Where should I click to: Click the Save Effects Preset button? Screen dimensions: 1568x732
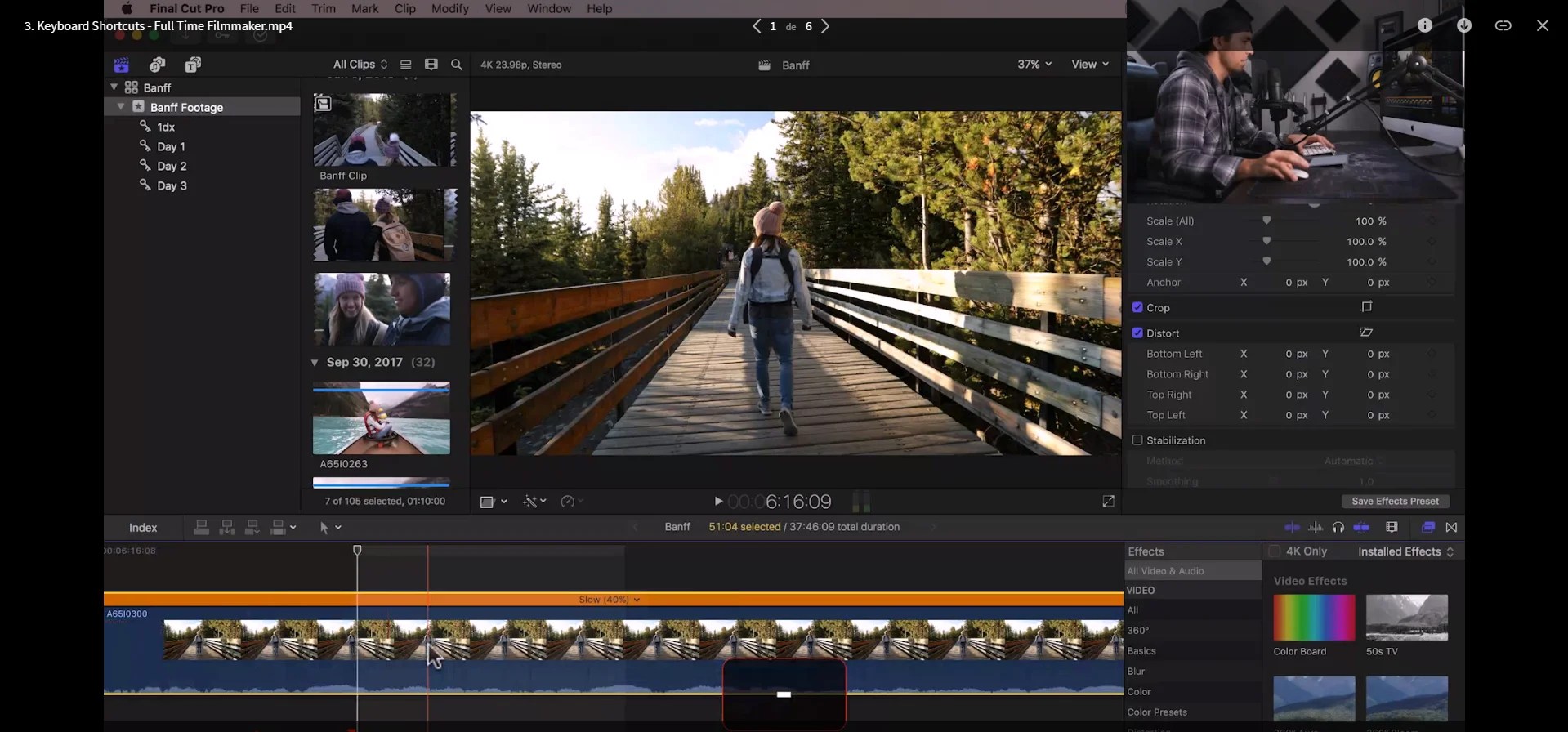pos(1395,501)
